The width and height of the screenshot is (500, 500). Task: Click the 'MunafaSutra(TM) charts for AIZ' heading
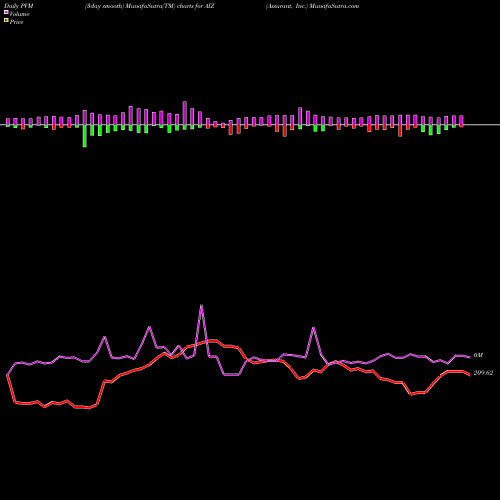(170, 6)
